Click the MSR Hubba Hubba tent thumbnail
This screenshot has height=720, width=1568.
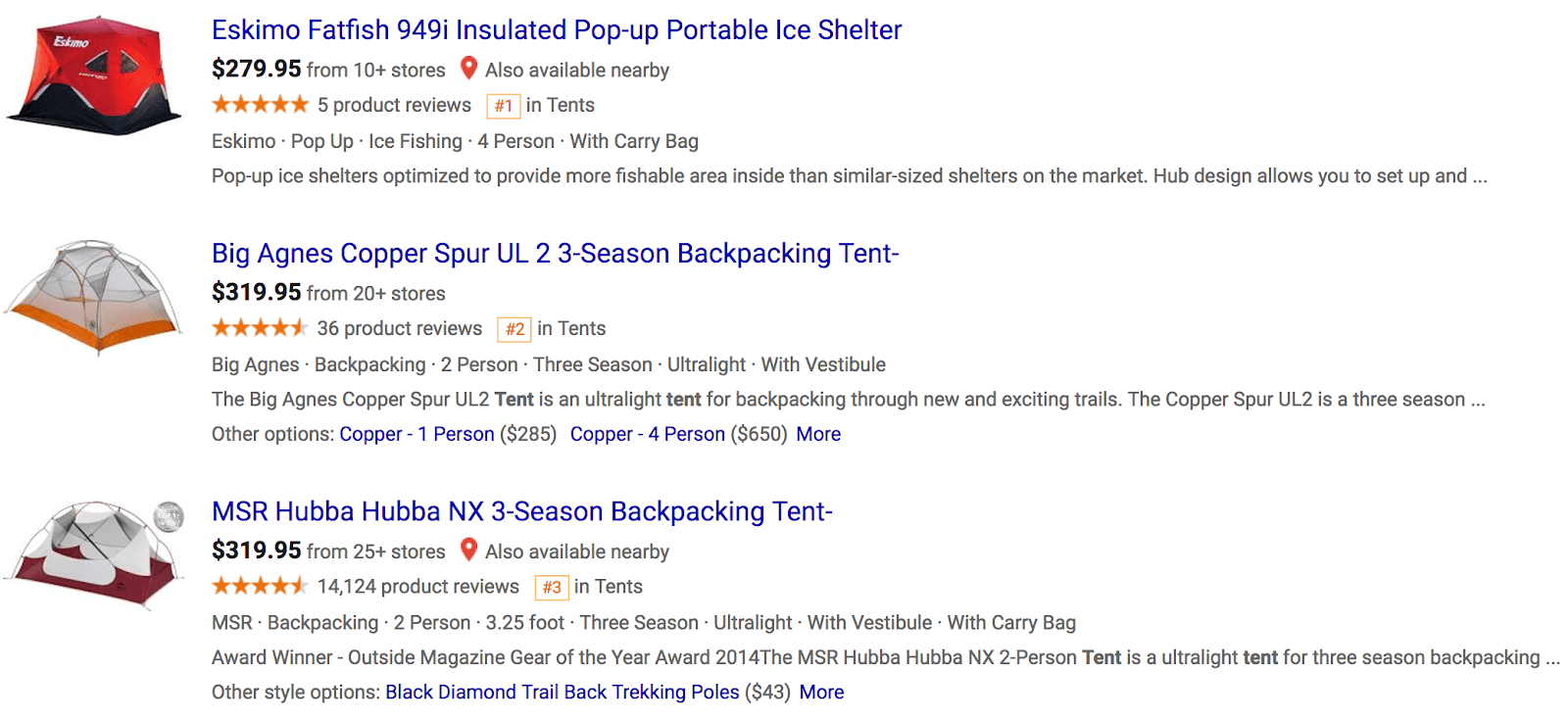click(93, 554)
